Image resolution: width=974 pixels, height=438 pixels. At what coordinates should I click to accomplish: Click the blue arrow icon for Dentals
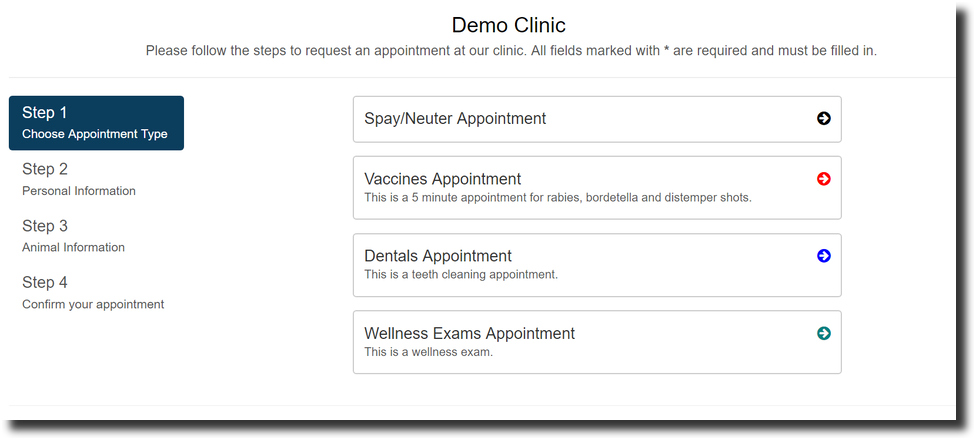823,256
